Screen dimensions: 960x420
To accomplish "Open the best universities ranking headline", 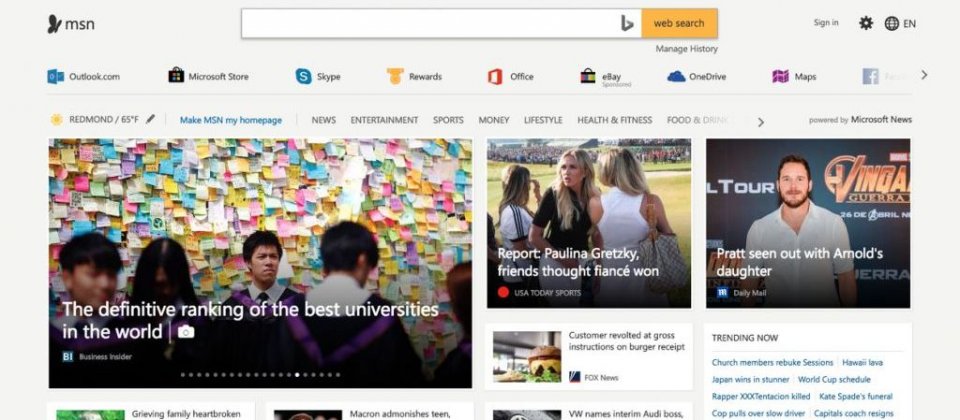I will coord(251,320).
